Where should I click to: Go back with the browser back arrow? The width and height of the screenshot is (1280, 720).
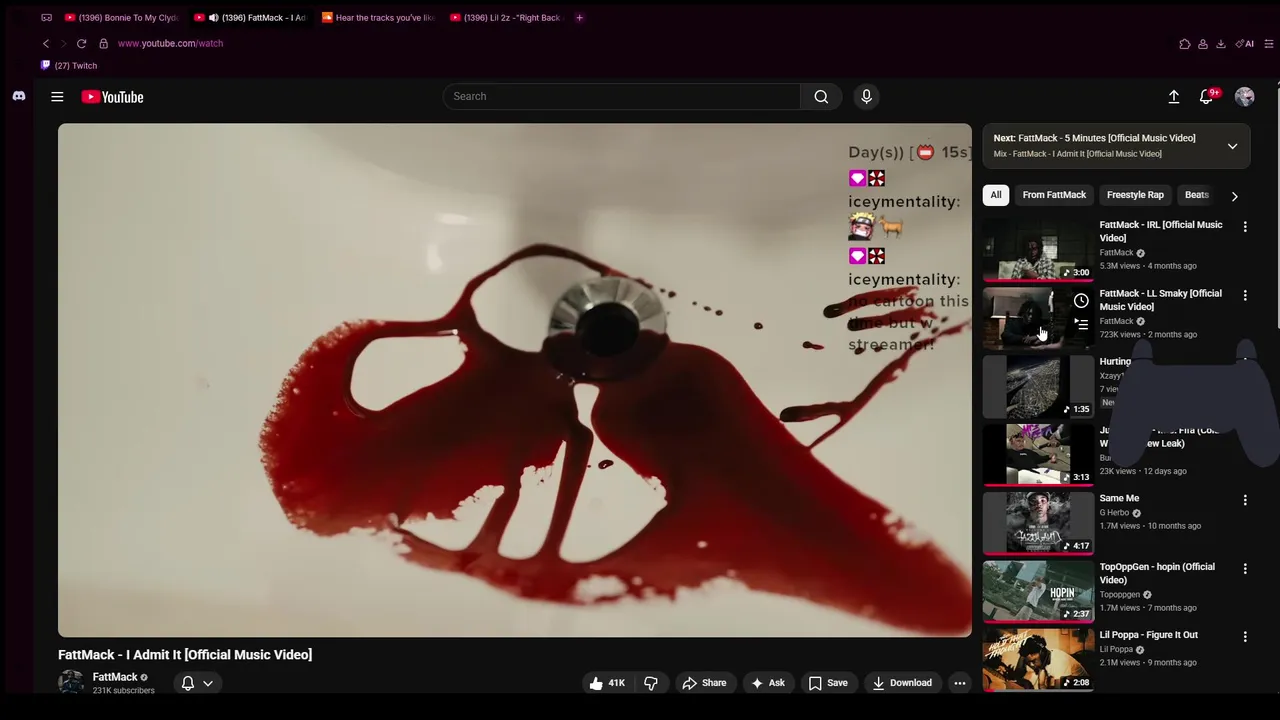[45, 43]
